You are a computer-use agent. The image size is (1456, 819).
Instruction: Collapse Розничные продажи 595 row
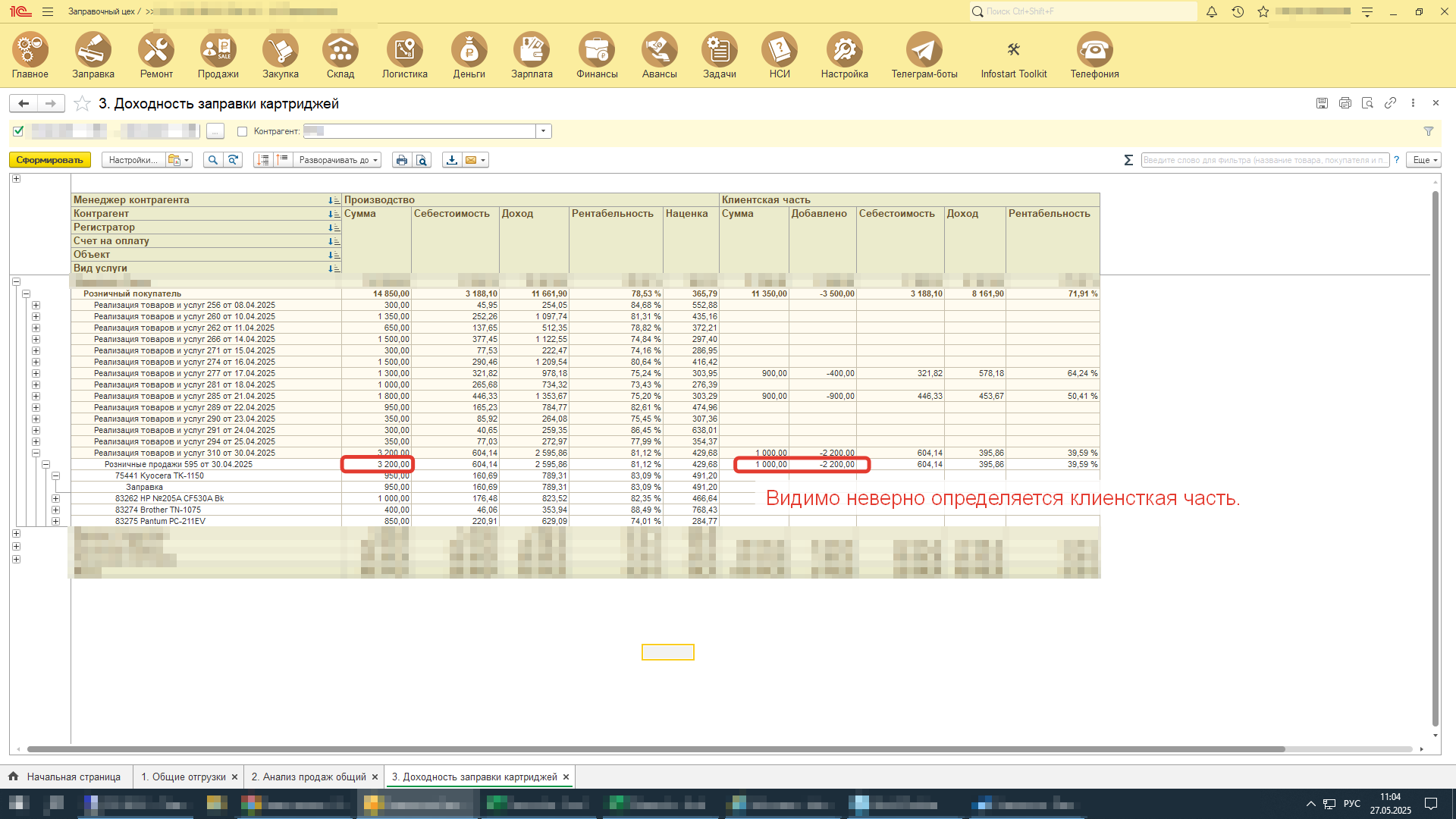pyautogui.click(x=45, y=464)
